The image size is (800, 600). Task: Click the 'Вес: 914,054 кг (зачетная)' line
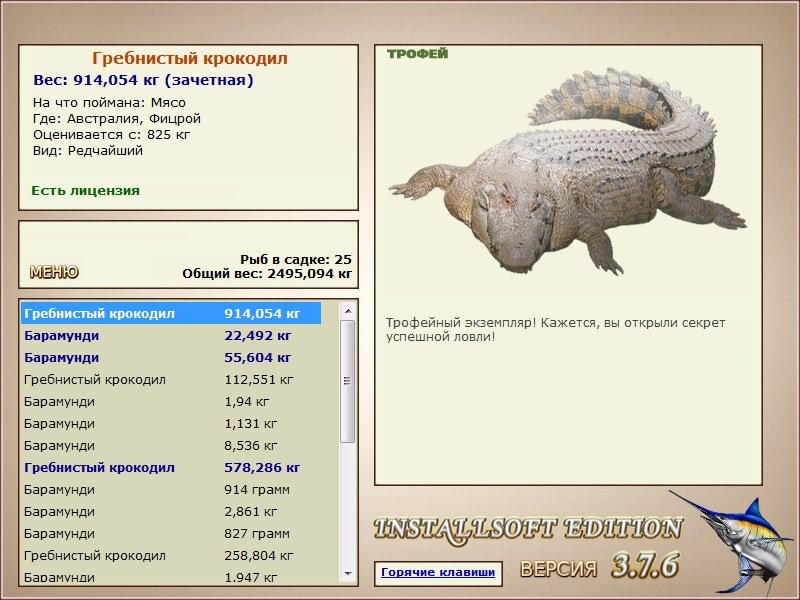(143, 80)
